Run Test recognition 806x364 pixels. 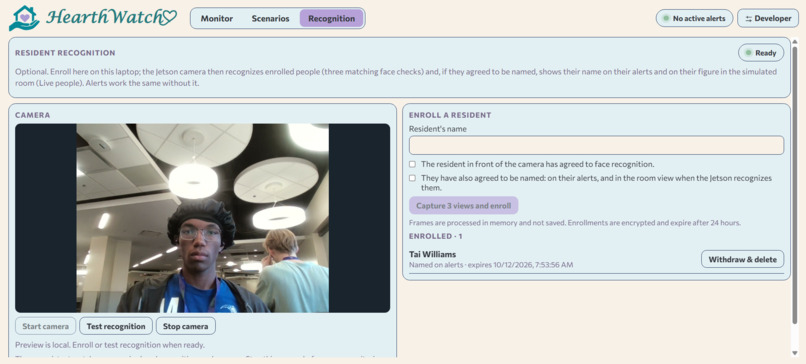click(116, 326)
